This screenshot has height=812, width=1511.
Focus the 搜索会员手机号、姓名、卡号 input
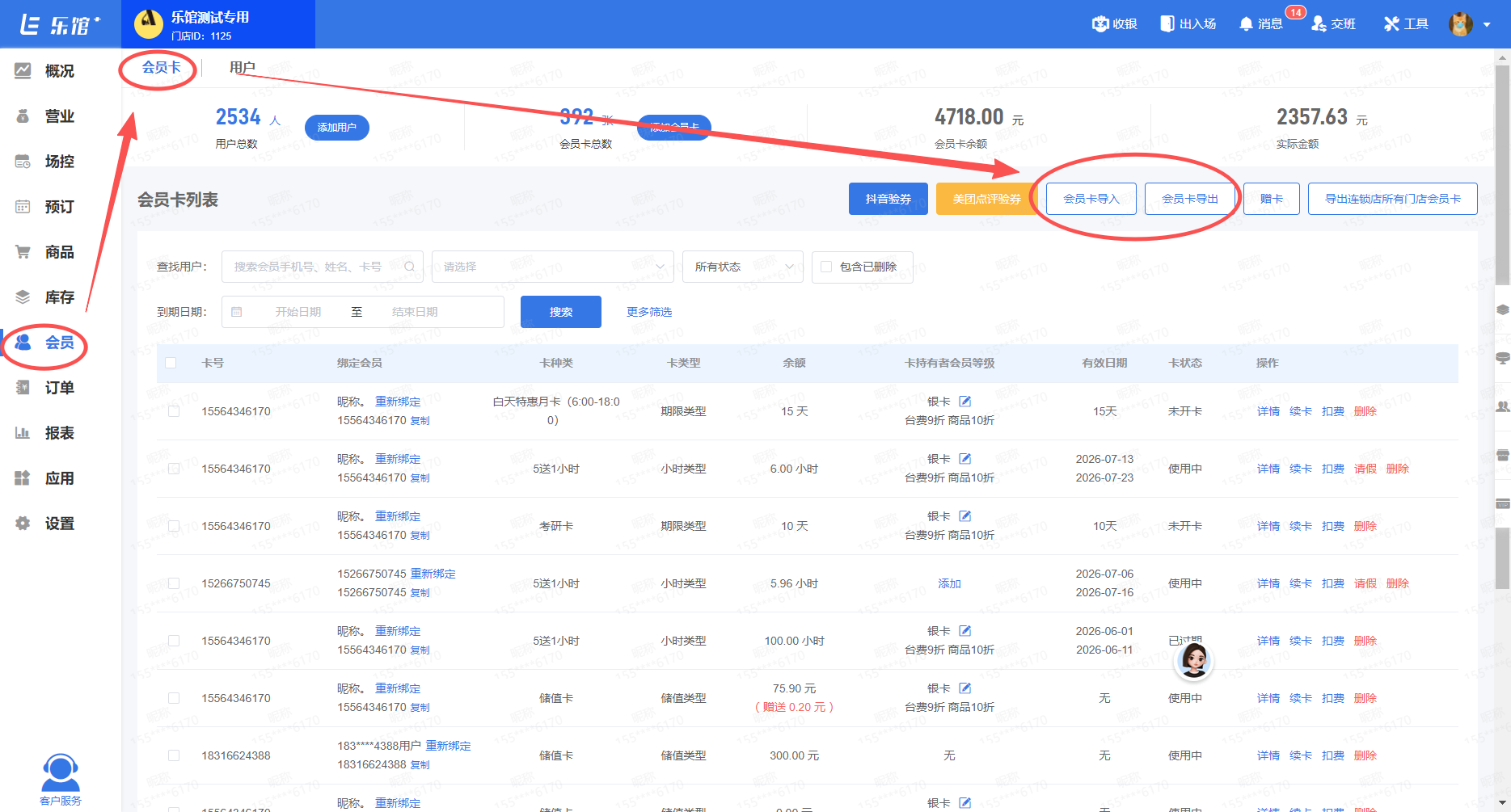[x=323, y=267]
